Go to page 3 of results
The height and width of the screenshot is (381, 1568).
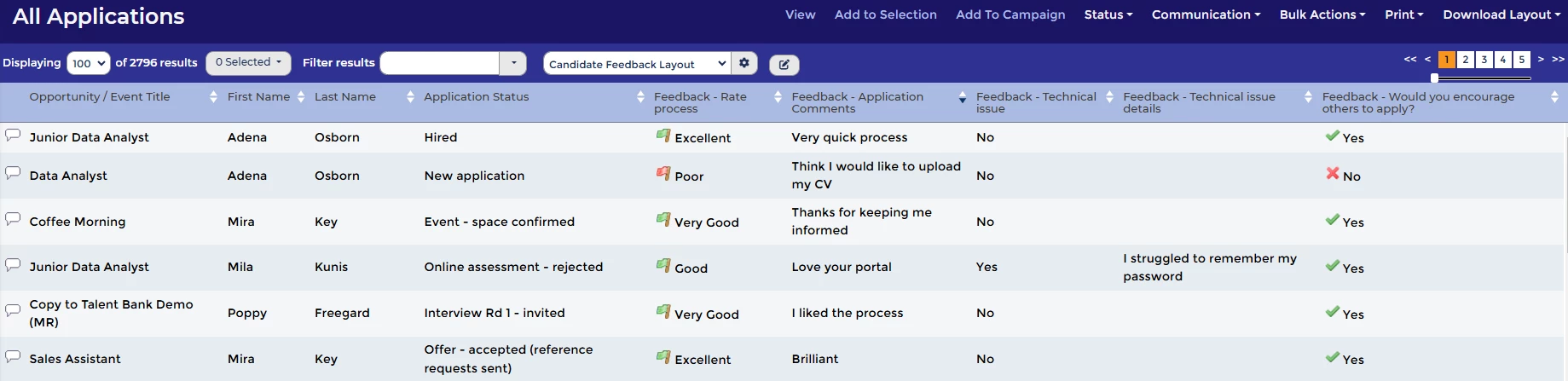1484,60
